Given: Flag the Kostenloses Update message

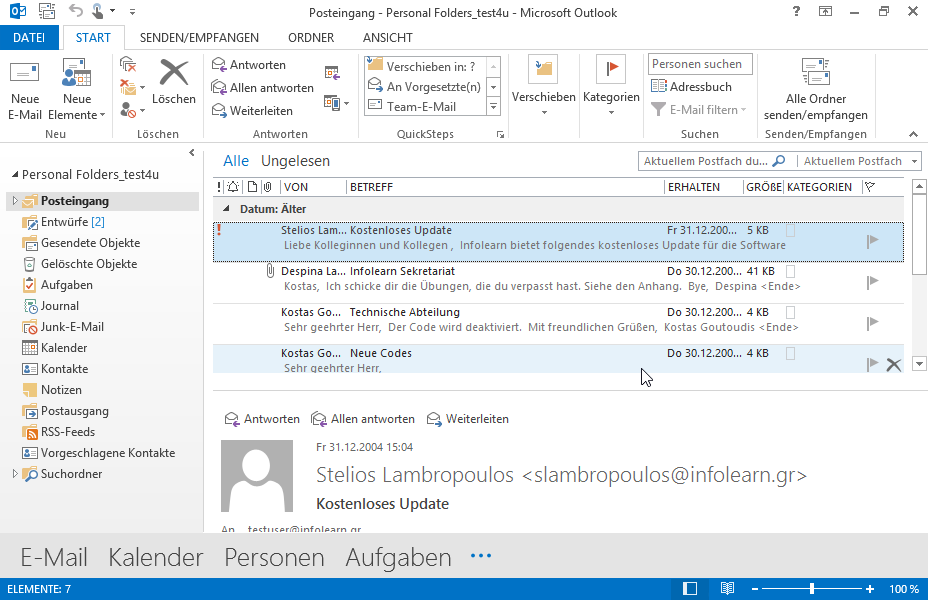Looking at the screenshot, I should tap(872, 241).
